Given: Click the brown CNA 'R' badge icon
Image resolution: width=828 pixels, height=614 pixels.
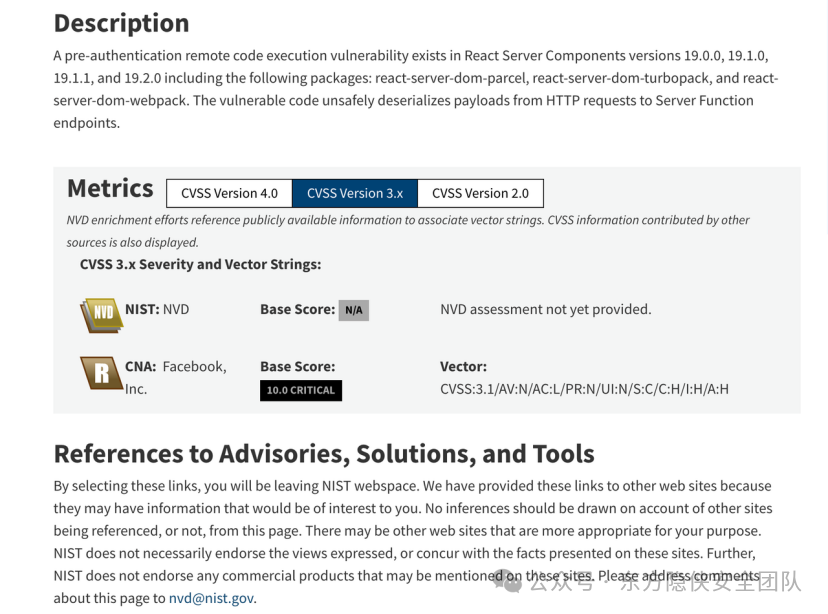Looking at the screenshot, I should tap(101, 373).
